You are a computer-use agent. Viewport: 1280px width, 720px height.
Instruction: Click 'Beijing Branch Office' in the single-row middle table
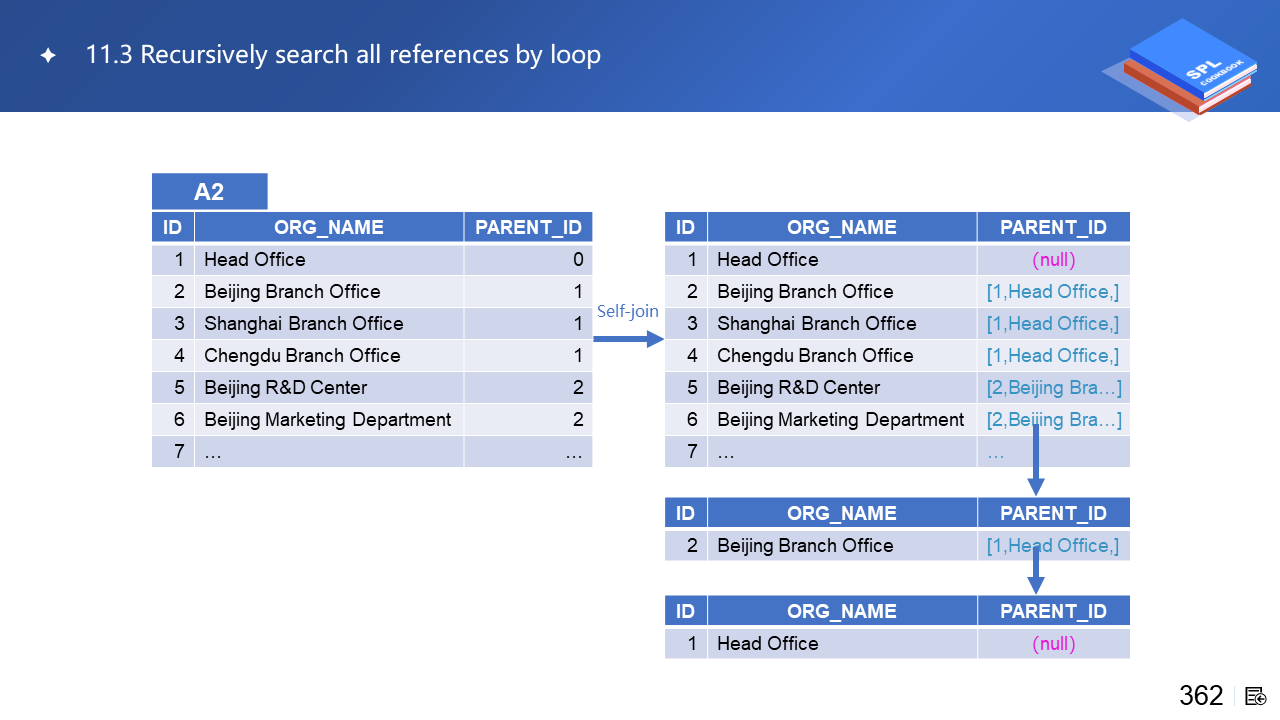804,545
